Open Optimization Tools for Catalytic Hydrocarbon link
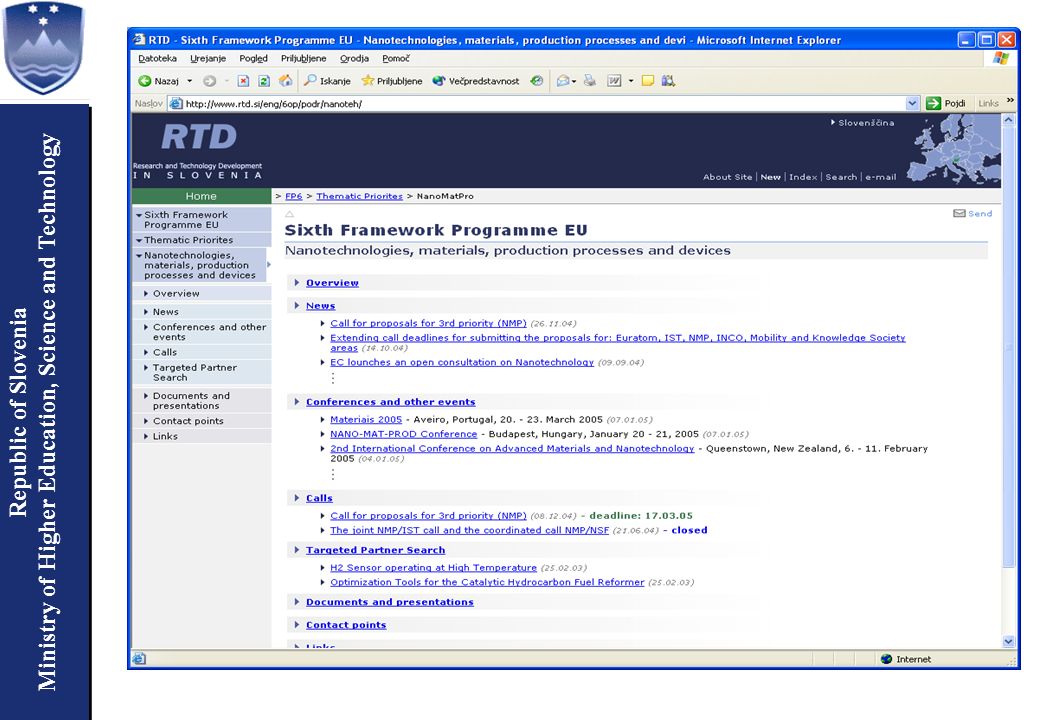The width and height of the screenshot is (1040, 720). [x=487, y=583]
